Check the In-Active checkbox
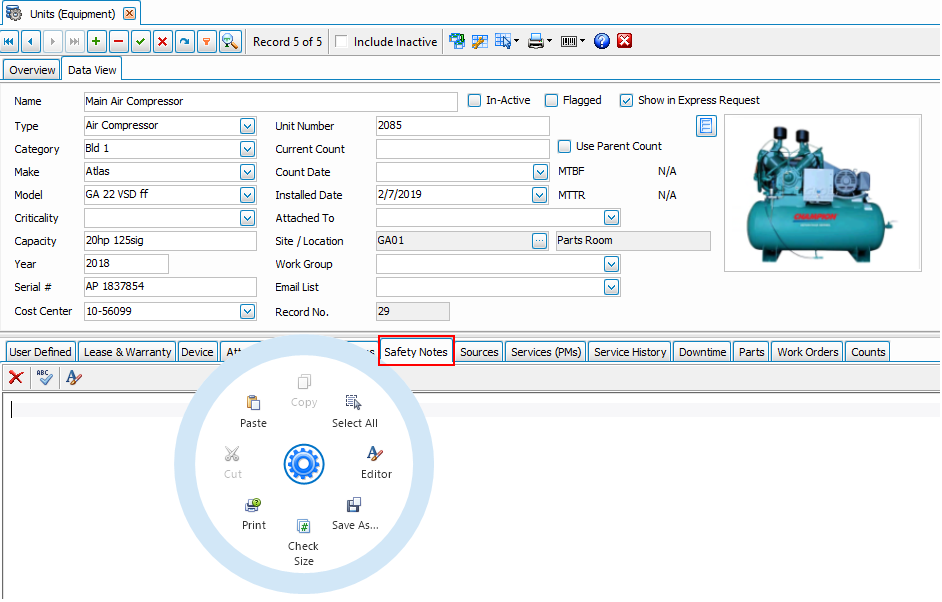 tap(474, 100)
